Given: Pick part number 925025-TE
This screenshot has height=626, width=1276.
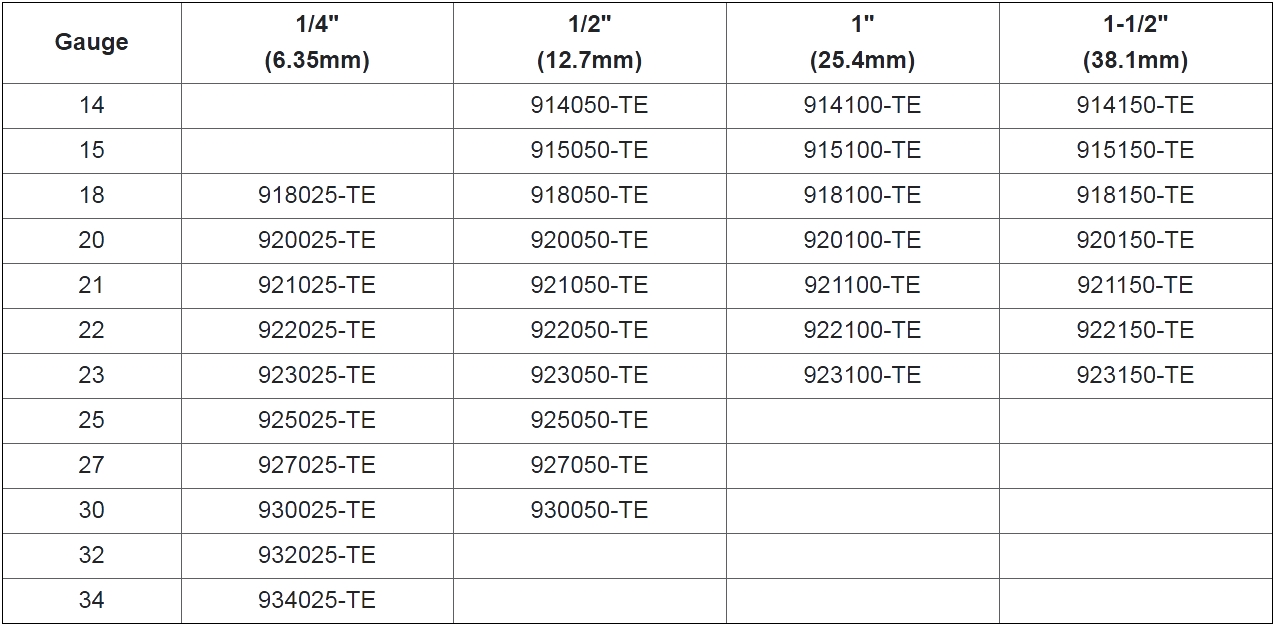Looking at the screenshot, I should tap(317, 420).
